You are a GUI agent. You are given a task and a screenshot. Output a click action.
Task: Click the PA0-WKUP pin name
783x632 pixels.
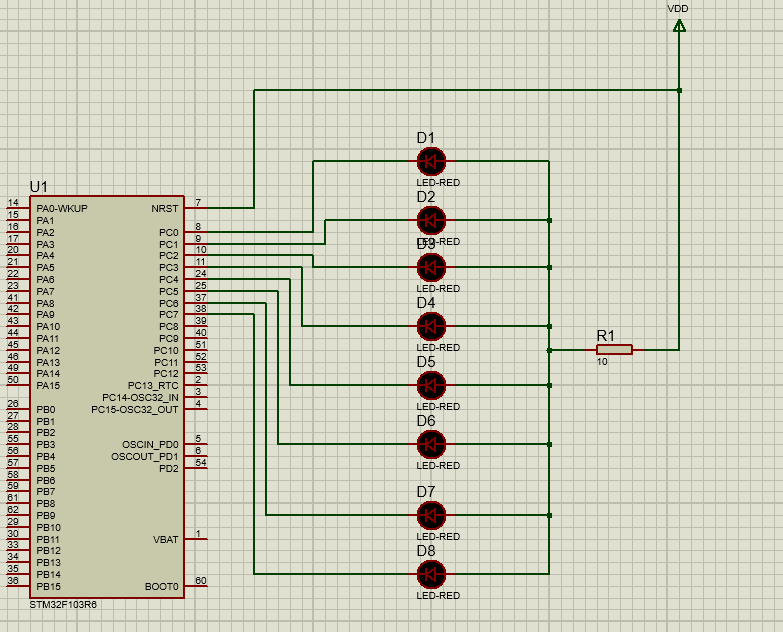(x=62, y=209)
